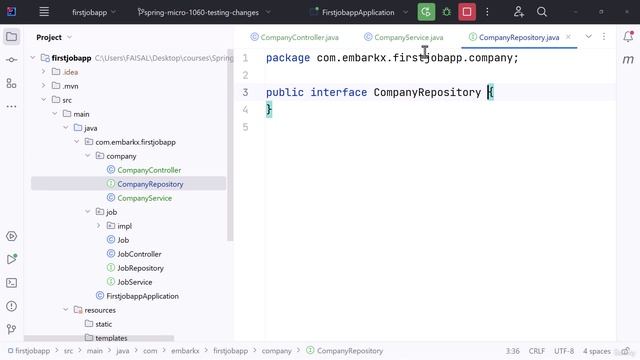The image size is (640, 360).
Task: Open the Problems tool window
Action: coord(11,306)
